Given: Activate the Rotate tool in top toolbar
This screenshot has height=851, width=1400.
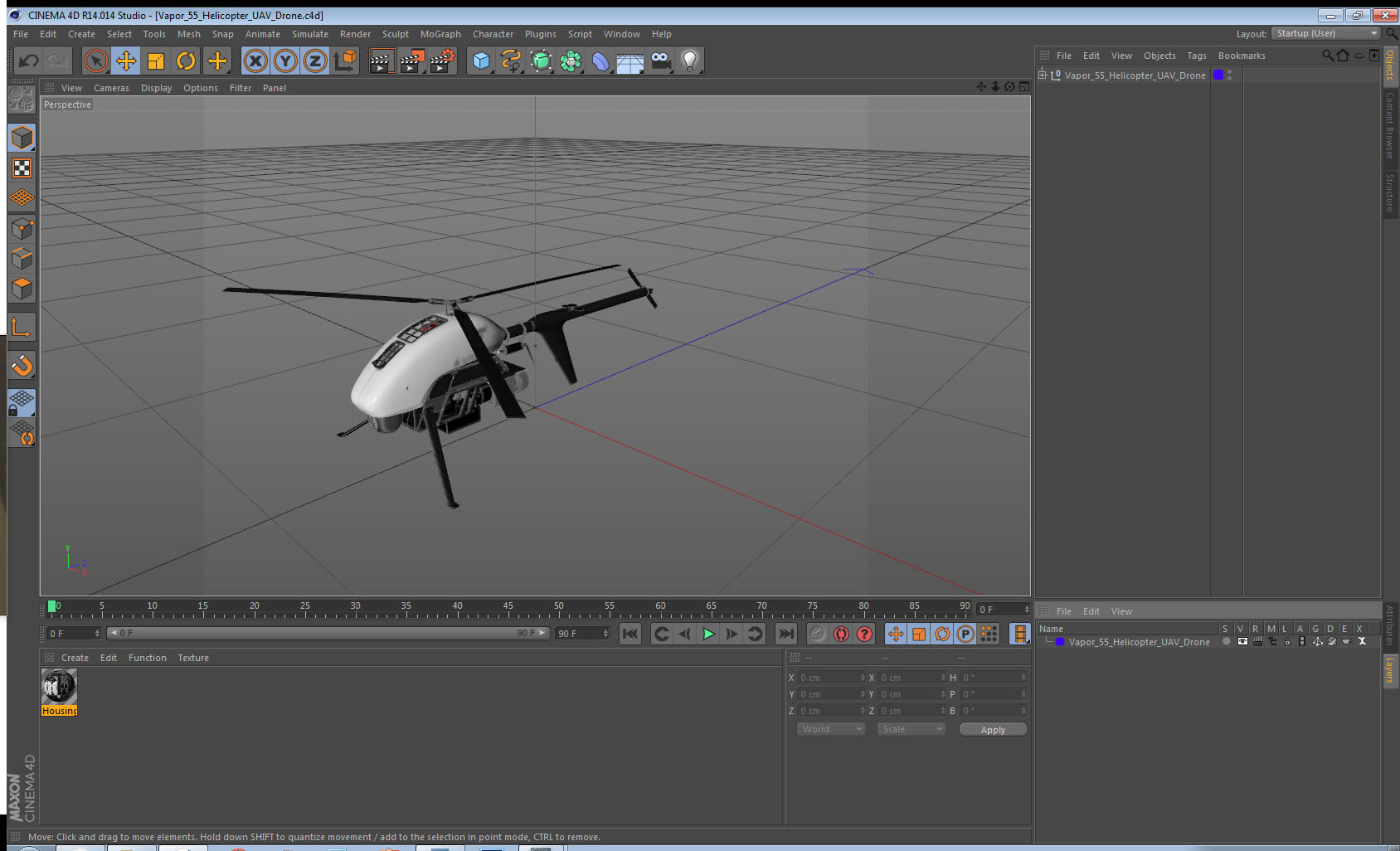Looking at the screenshot, I should tap(186, 61).
